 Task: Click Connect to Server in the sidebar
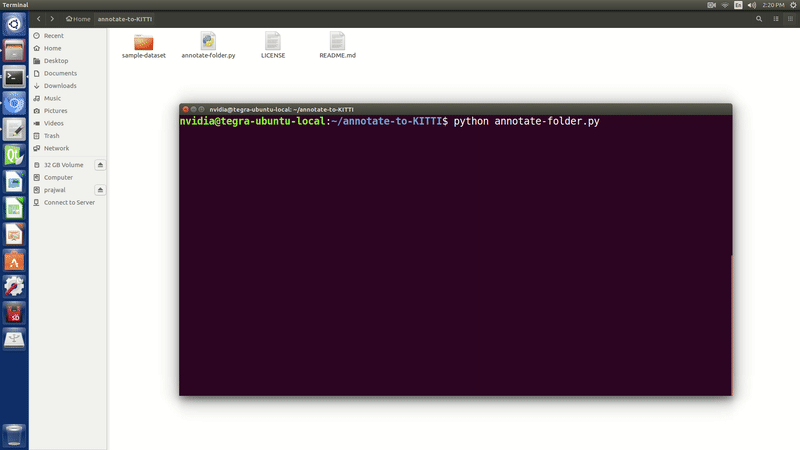click(68, 203)
